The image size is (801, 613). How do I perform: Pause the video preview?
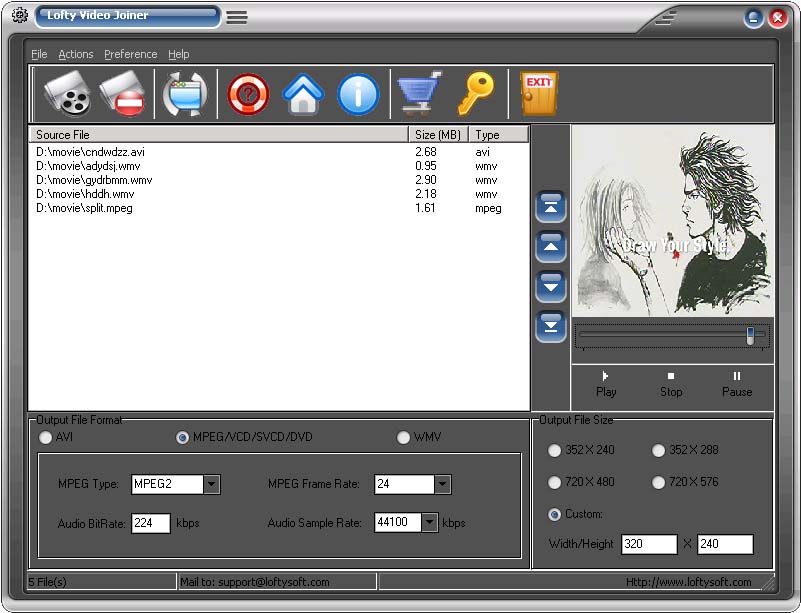(737, 384)
